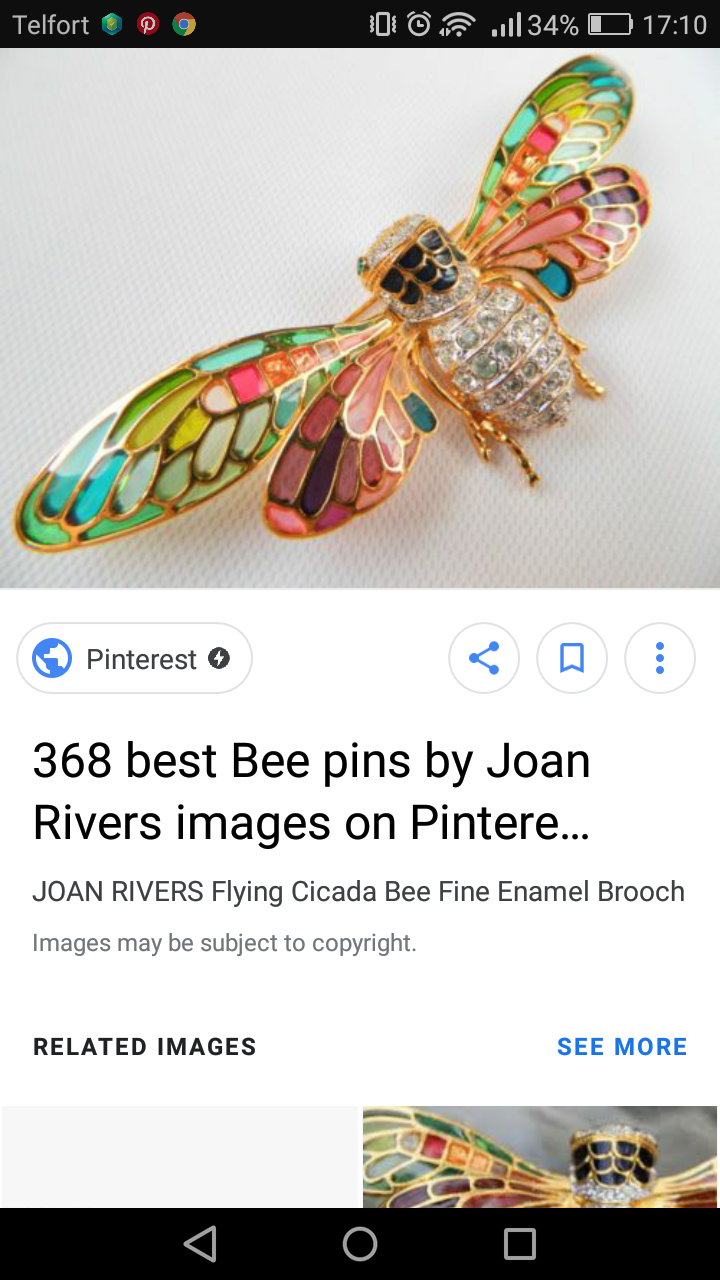The width and height of the screenshot is (720, 1280).
Task: Open the blank left related thumbnail
Action: [180, 1157]
